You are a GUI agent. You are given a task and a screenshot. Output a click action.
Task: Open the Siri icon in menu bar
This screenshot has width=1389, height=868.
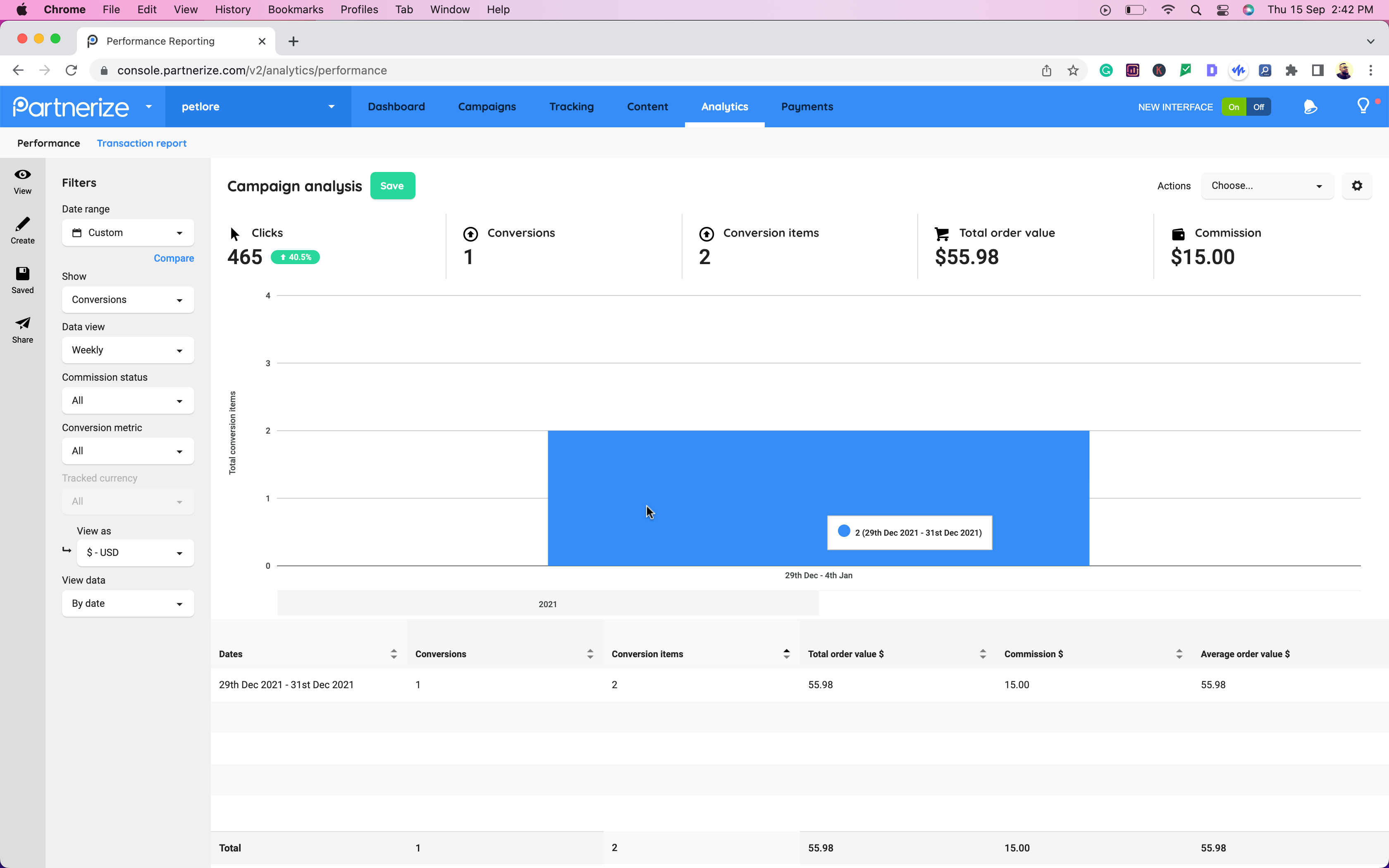tap(1248, 10)
